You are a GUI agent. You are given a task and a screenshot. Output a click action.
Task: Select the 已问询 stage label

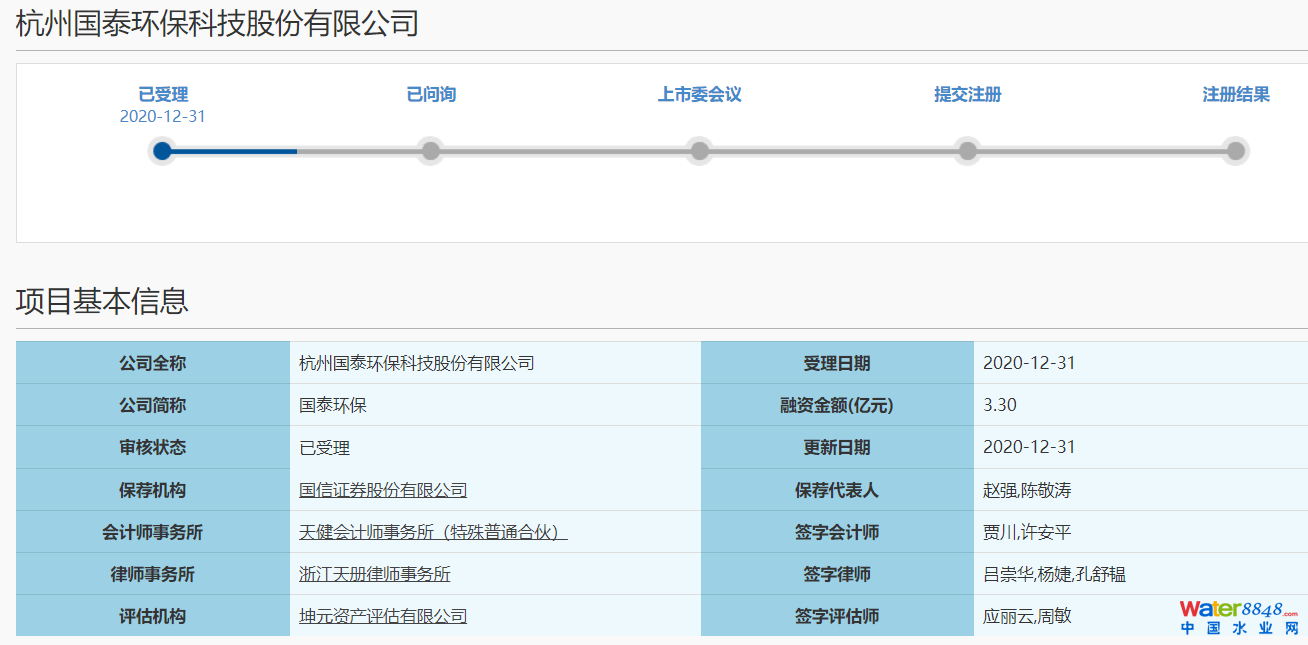click(431, 95)
